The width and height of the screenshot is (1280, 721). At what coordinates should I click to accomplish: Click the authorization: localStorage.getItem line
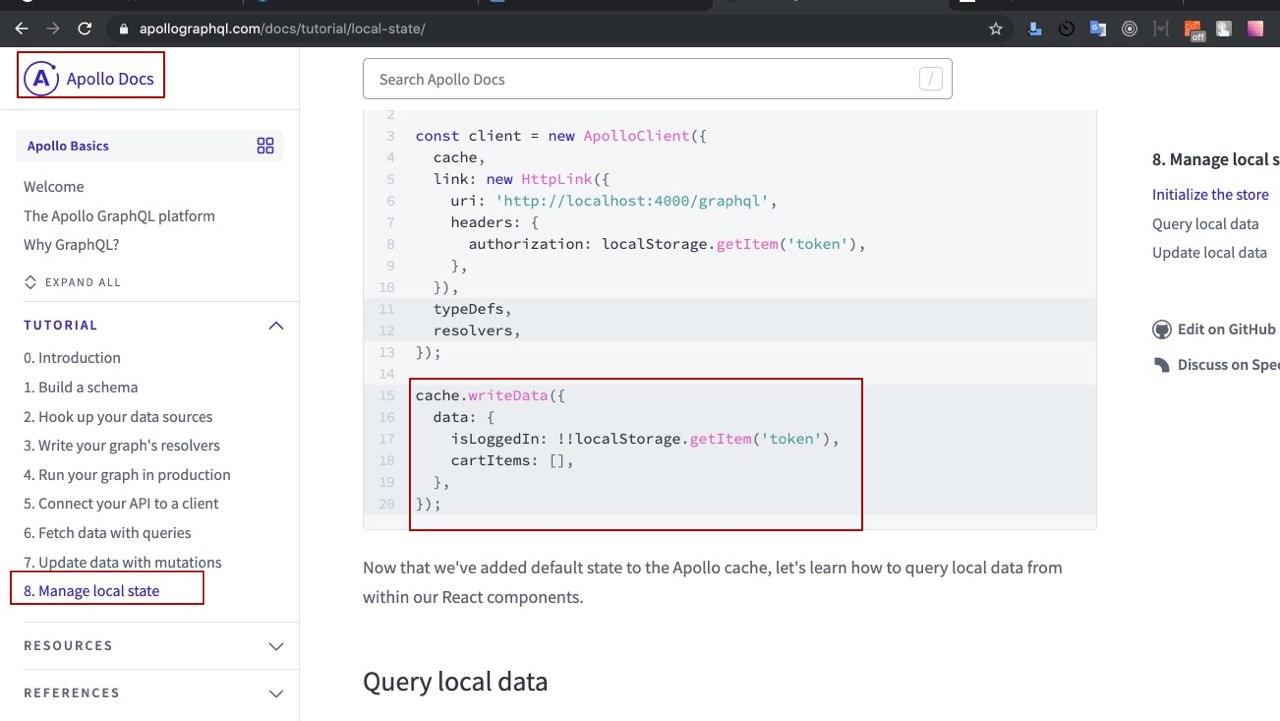pyautogui.click(x=667, y=244)
